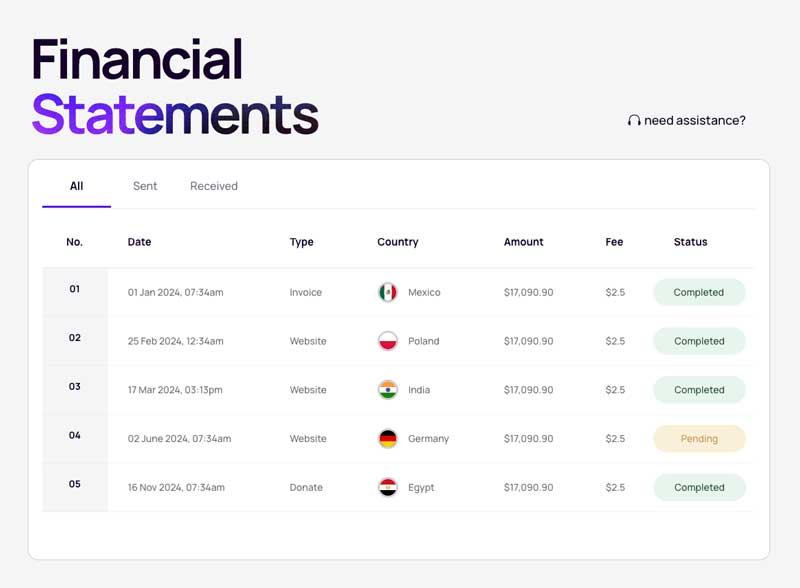800x588 pixels.
Task: Click the Donate type in row 05
Action: click(x=306, y=487)
